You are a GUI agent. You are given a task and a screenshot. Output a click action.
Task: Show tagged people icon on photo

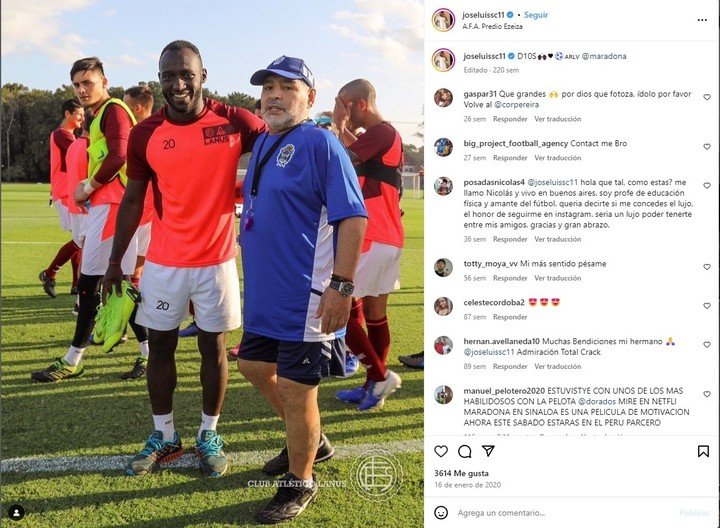click(x=17, y=512)
